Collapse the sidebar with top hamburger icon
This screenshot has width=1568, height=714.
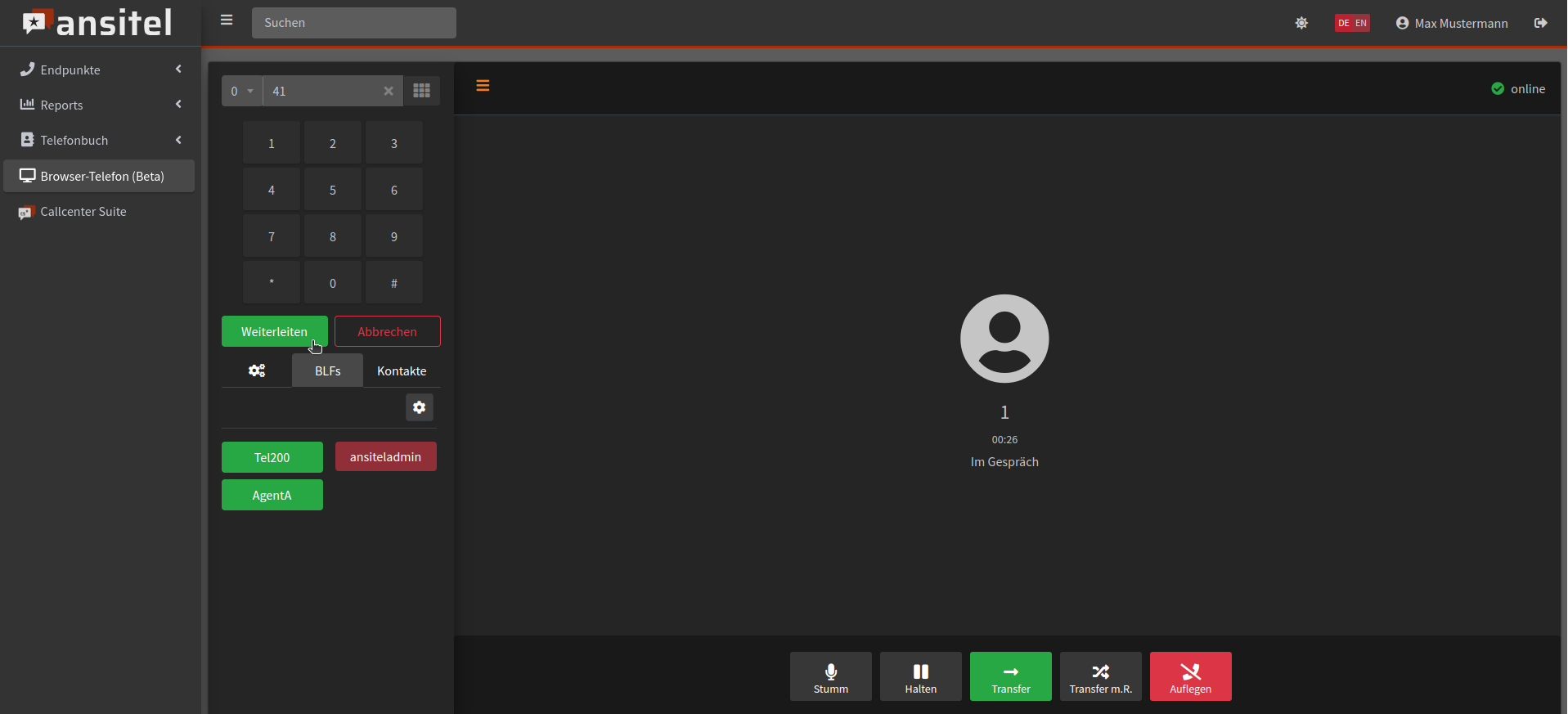coord(227,20)
